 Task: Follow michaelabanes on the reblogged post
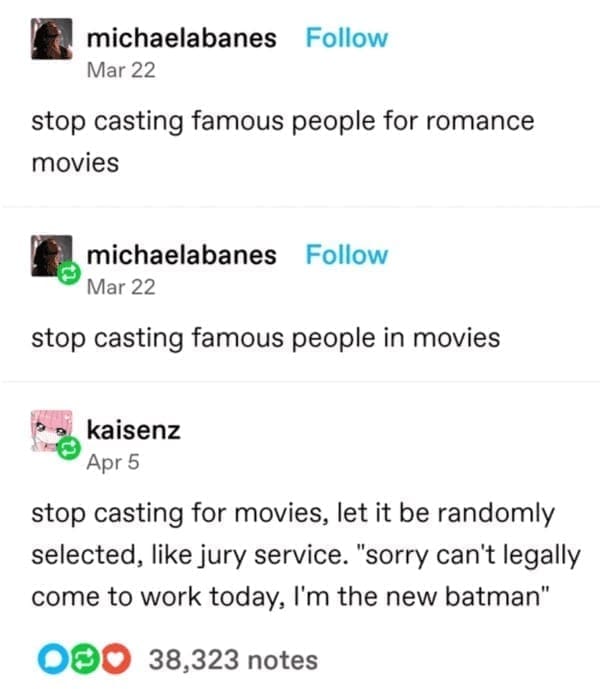click(347, 255)
